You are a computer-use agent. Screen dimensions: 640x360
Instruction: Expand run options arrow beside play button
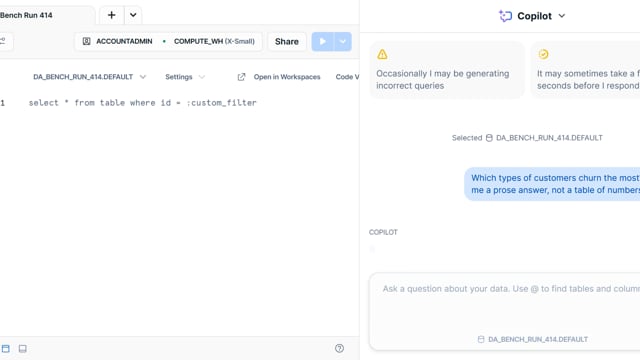coord(343,41)
